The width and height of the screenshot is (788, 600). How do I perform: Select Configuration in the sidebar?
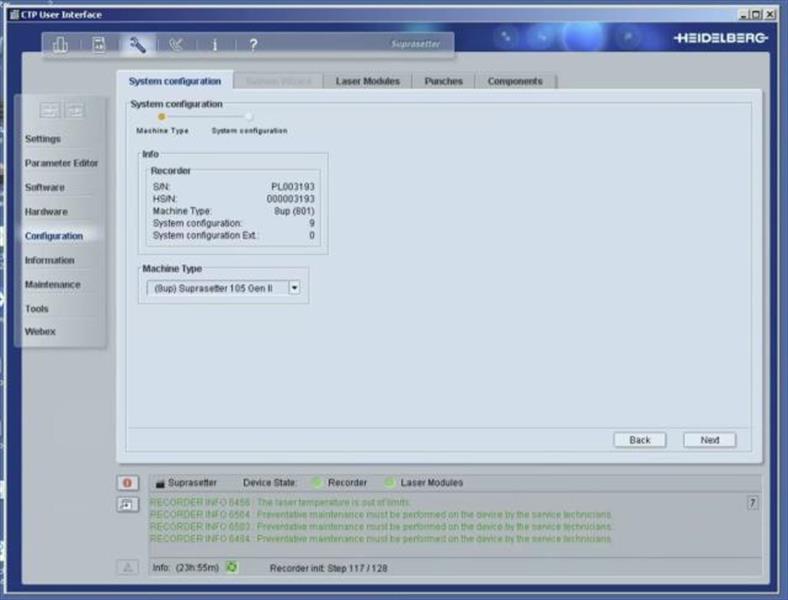click(x=54, y=236)
